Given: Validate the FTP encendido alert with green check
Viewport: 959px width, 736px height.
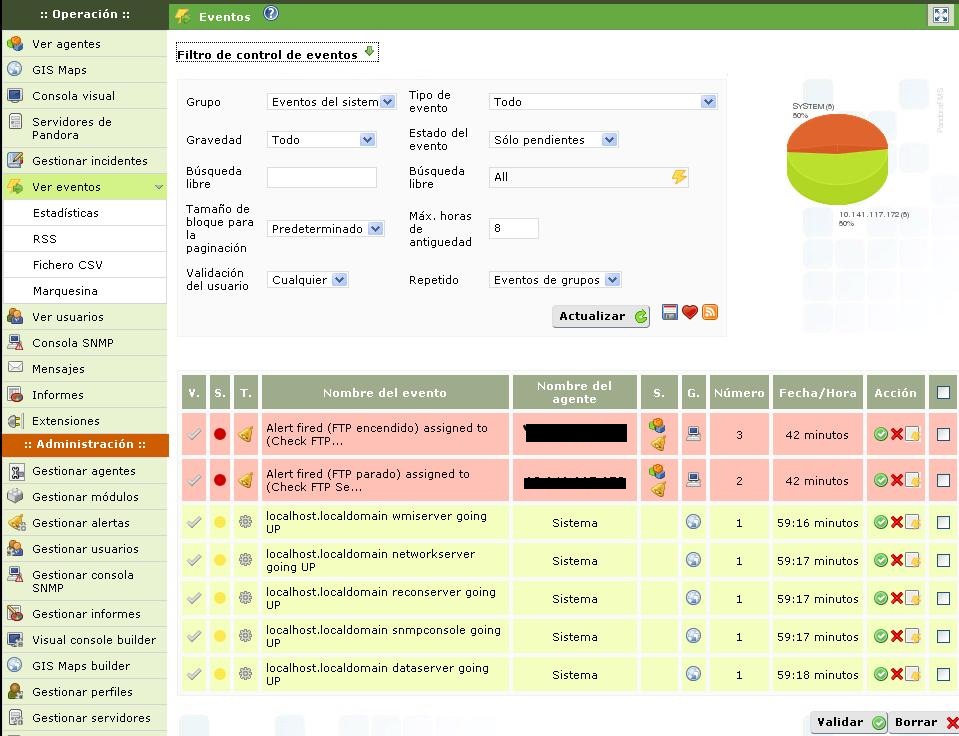Looking at the screenshot, I should [880, 435].
